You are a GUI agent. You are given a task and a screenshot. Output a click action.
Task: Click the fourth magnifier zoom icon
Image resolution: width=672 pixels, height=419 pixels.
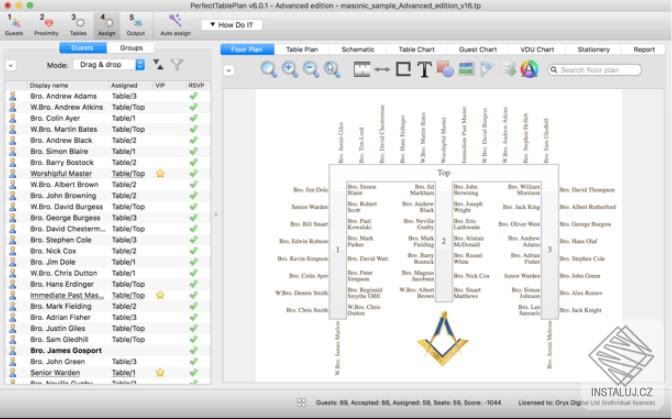[x=332, y=69]
